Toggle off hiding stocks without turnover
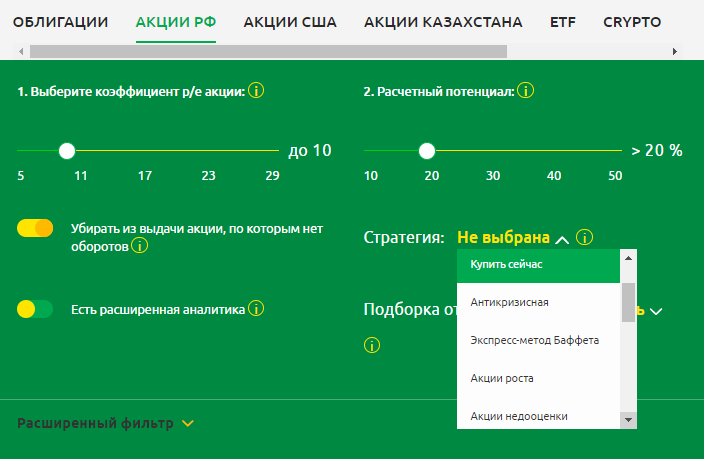The height and width of the screenshot is (459, 704). [x=35, y=228]
